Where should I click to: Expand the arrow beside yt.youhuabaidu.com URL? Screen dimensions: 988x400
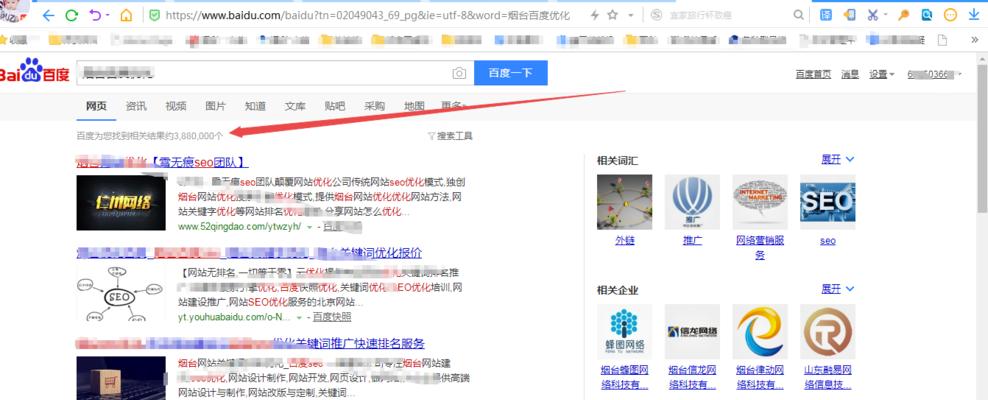point(299,317)
